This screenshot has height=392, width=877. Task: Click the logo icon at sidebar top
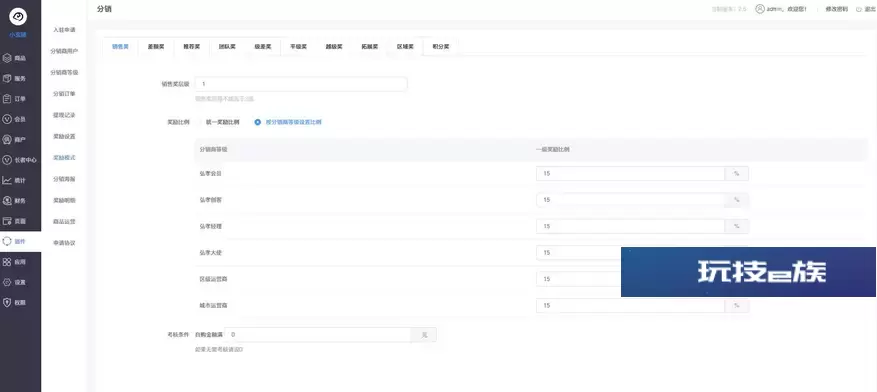18,17
